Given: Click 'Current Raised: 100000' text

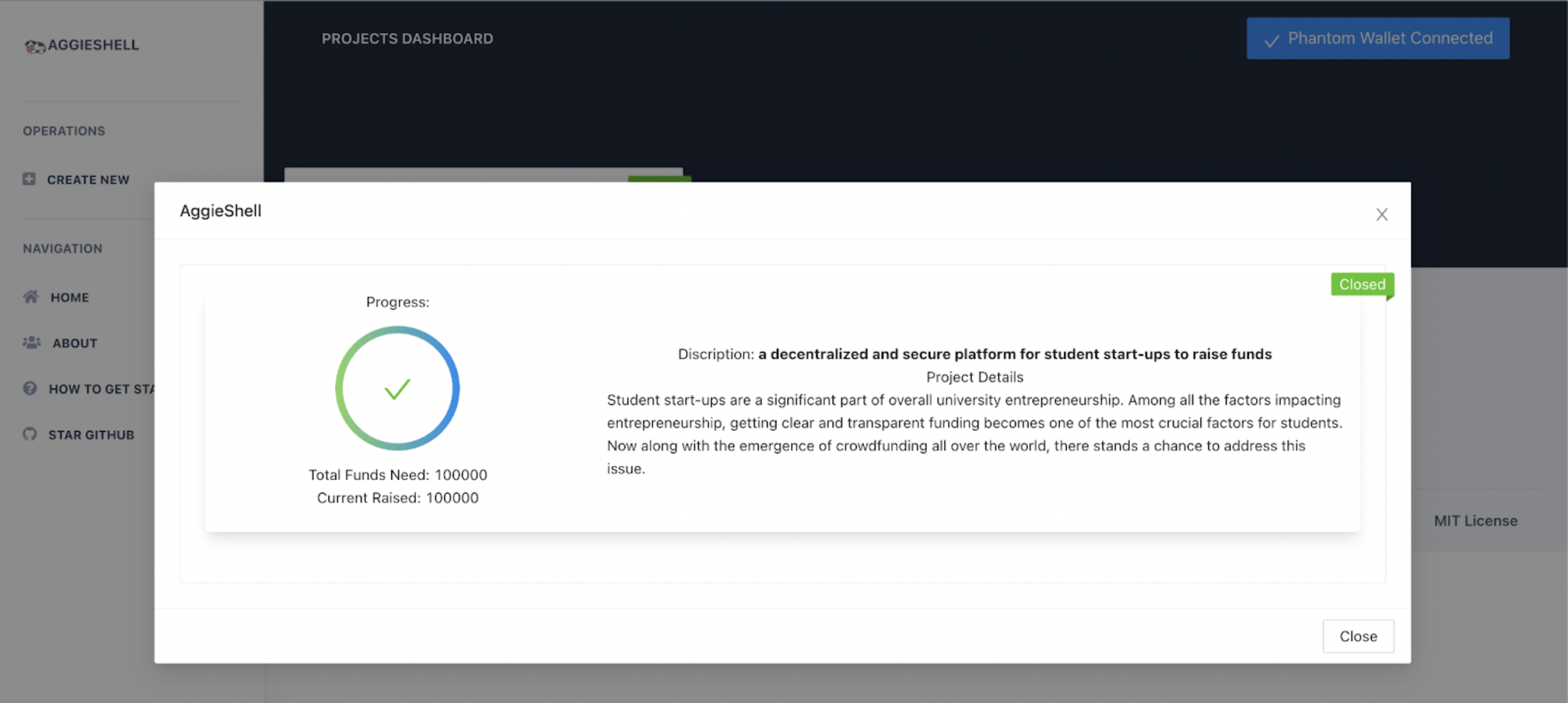Looking at the screenshot, I should 397,497.
